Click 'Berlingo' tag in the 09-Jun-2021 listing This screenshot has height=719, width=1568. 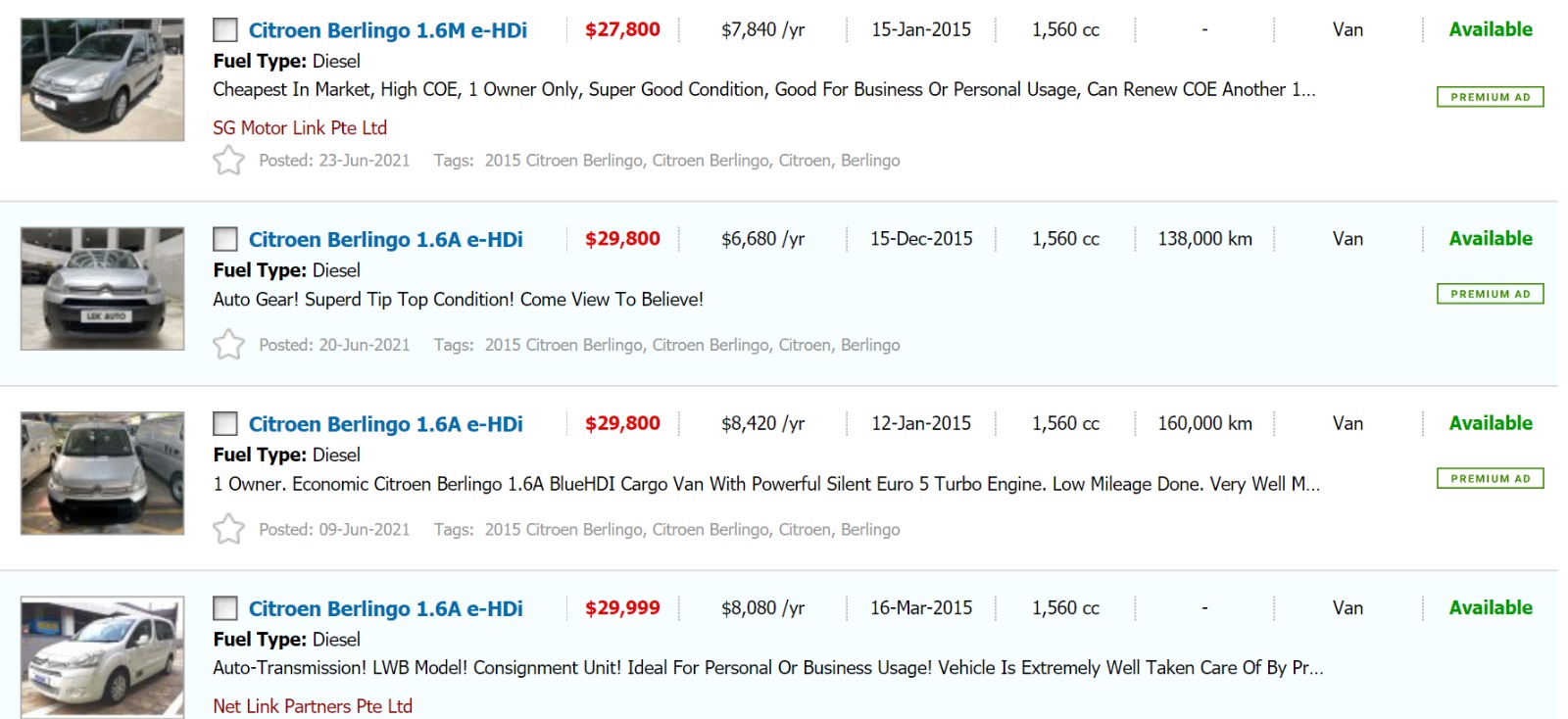point(870,530)
